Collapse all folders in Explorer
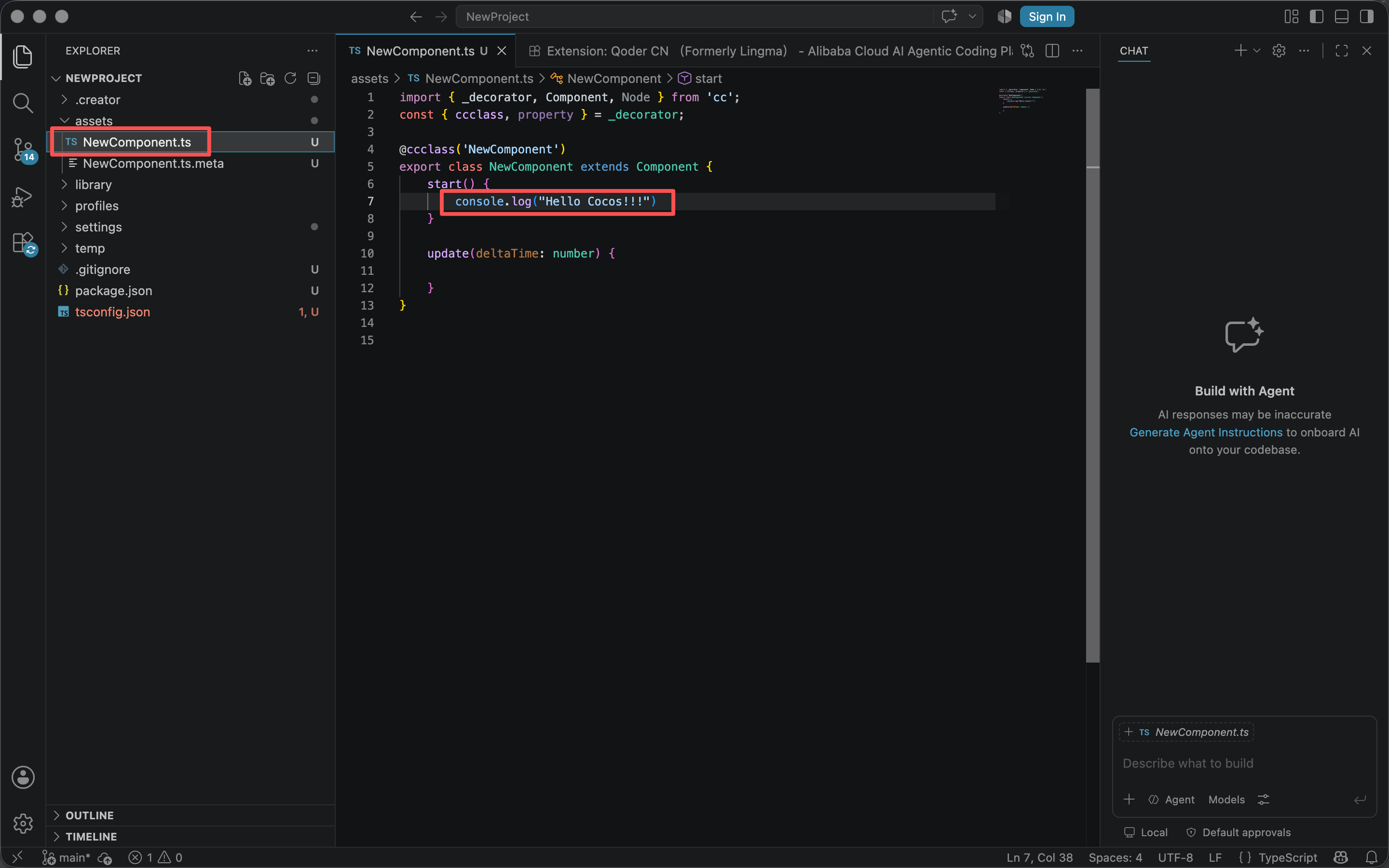 313,78
